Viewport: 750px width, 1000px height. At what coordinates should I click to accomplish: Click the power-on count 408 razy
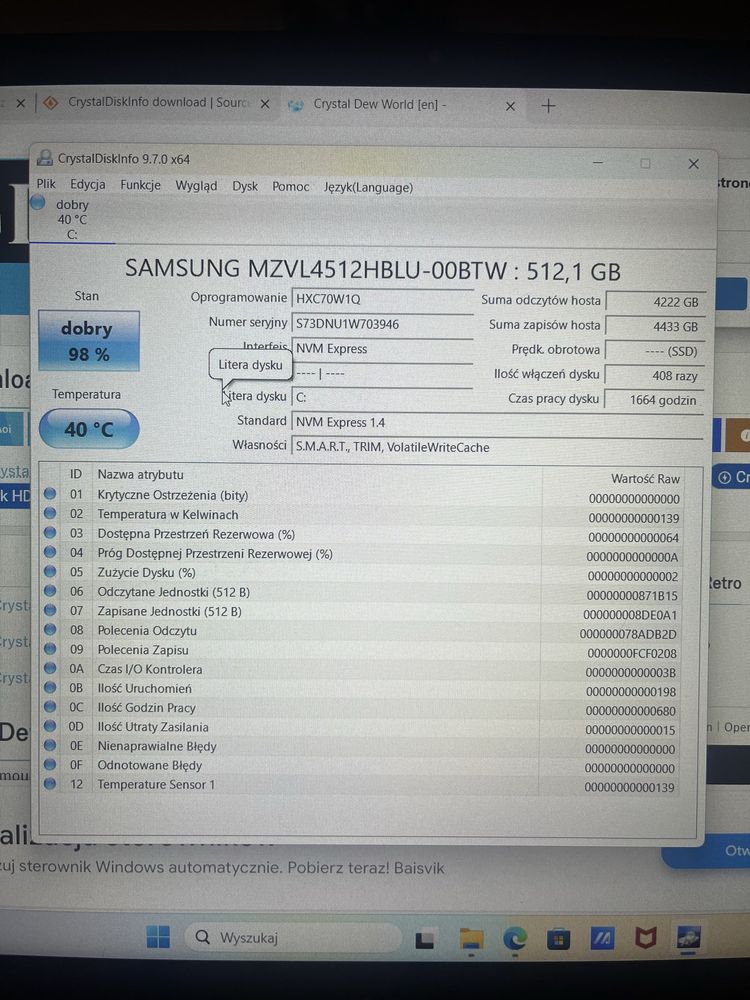654,376
